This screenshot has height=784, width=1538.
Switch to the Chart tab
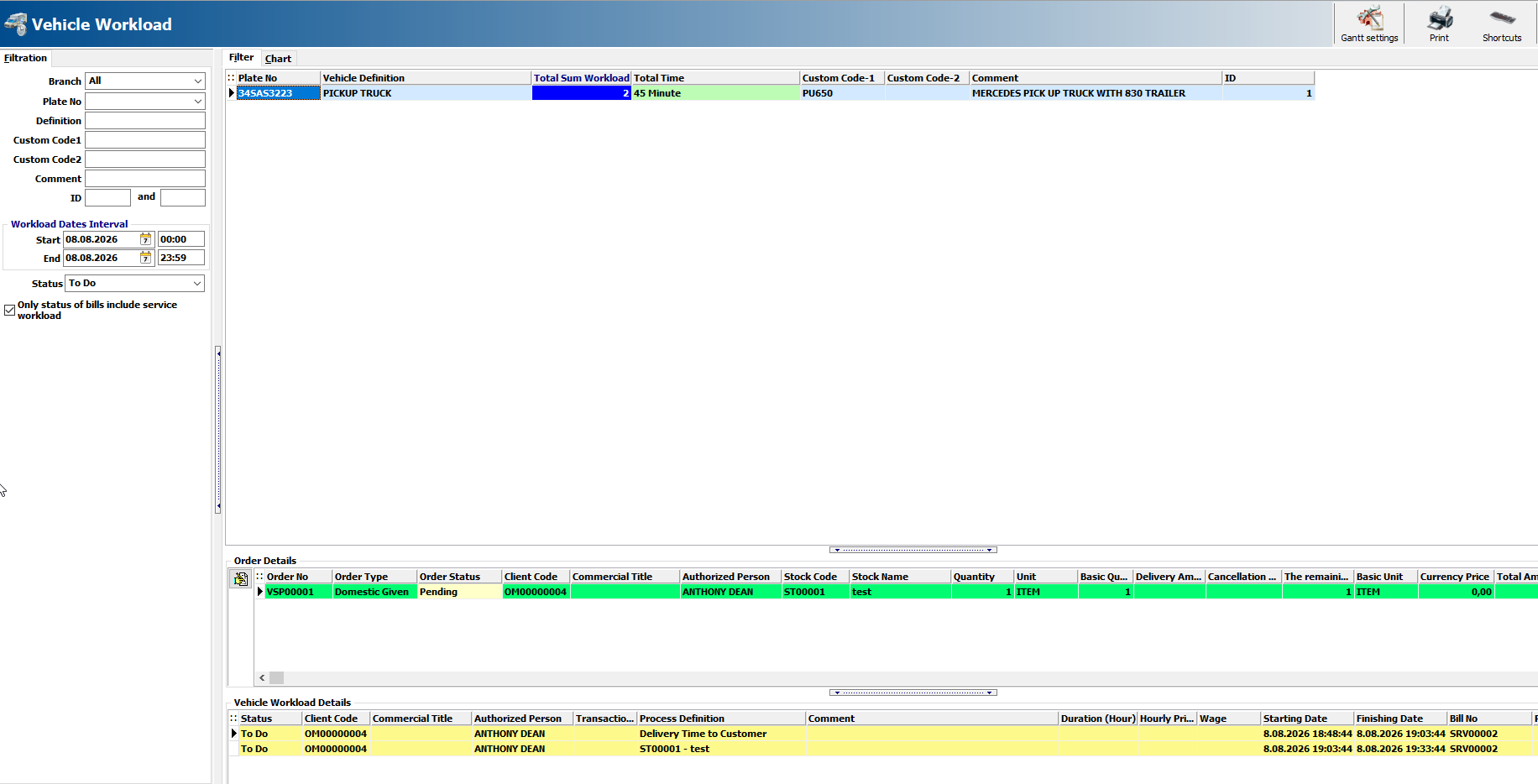(x=278, y=59)
